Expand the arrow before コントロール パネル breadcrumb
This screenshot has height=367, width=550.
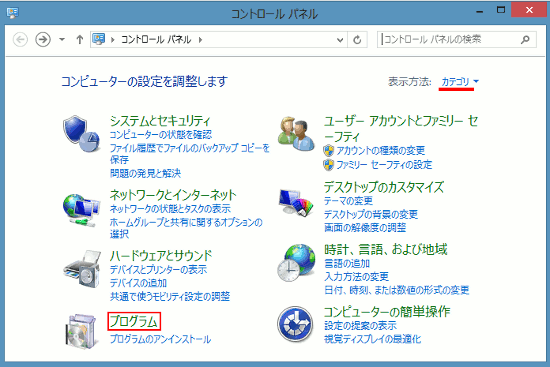[113, 40]
